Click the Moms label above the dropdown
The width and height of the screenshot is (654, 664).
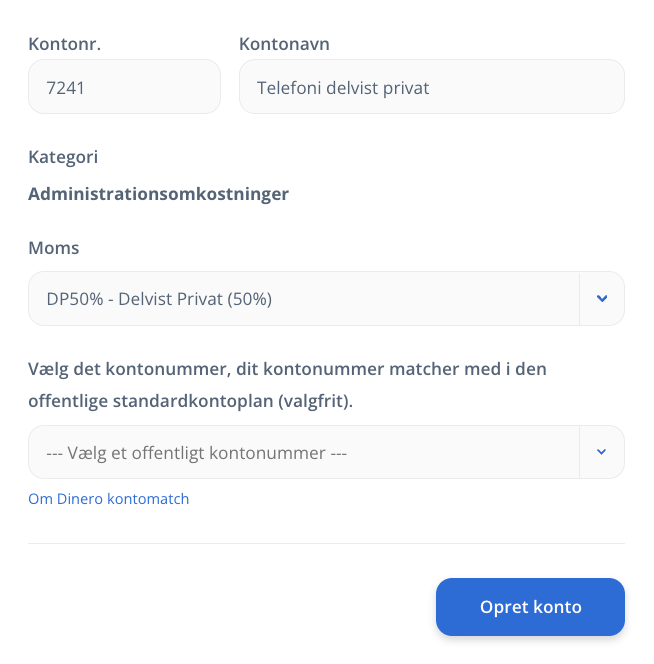coord(54,248)
